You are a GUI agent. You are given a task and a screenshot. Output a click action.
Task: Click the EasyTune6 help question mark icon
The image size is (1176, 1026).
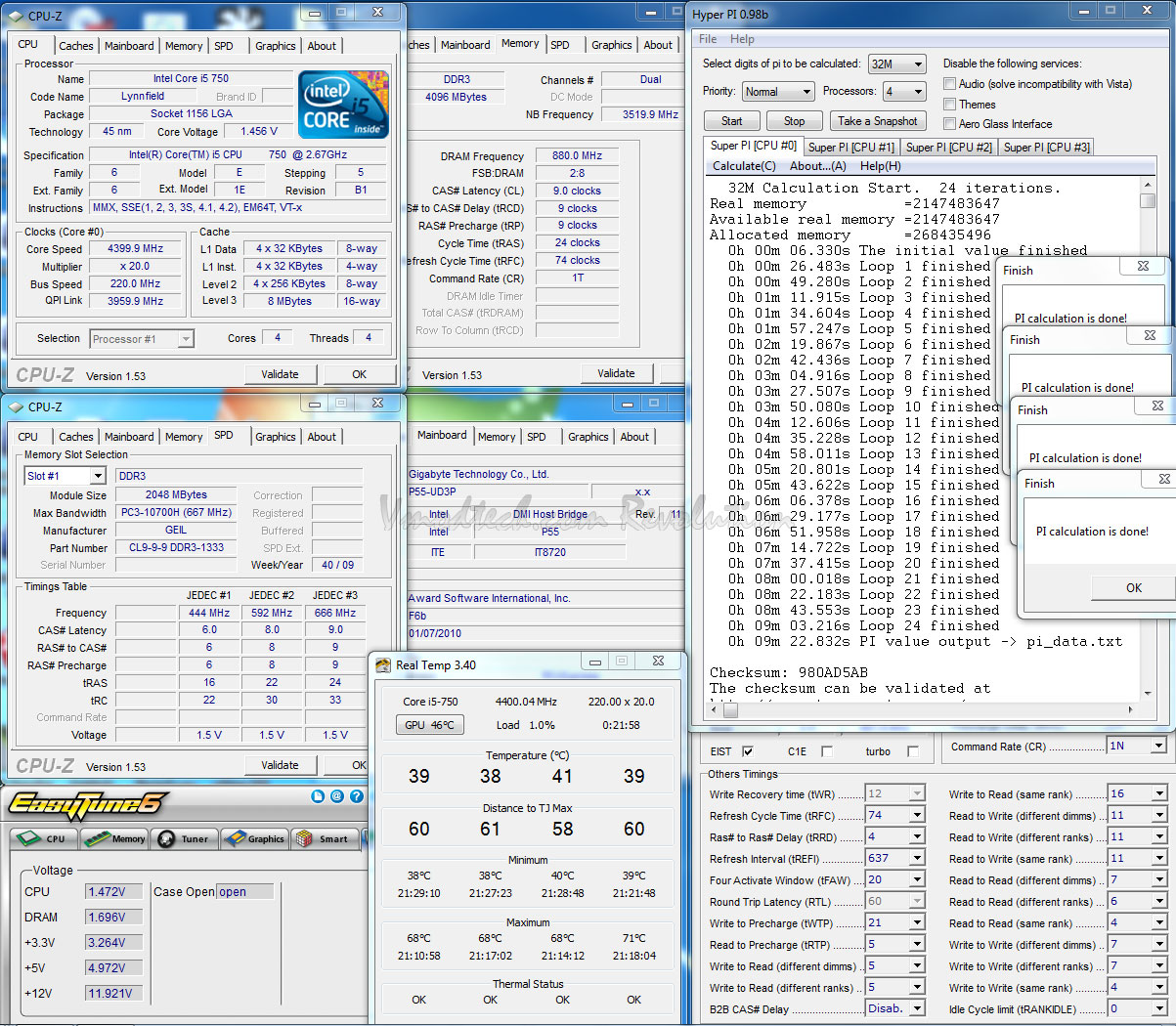click(356, 796)
